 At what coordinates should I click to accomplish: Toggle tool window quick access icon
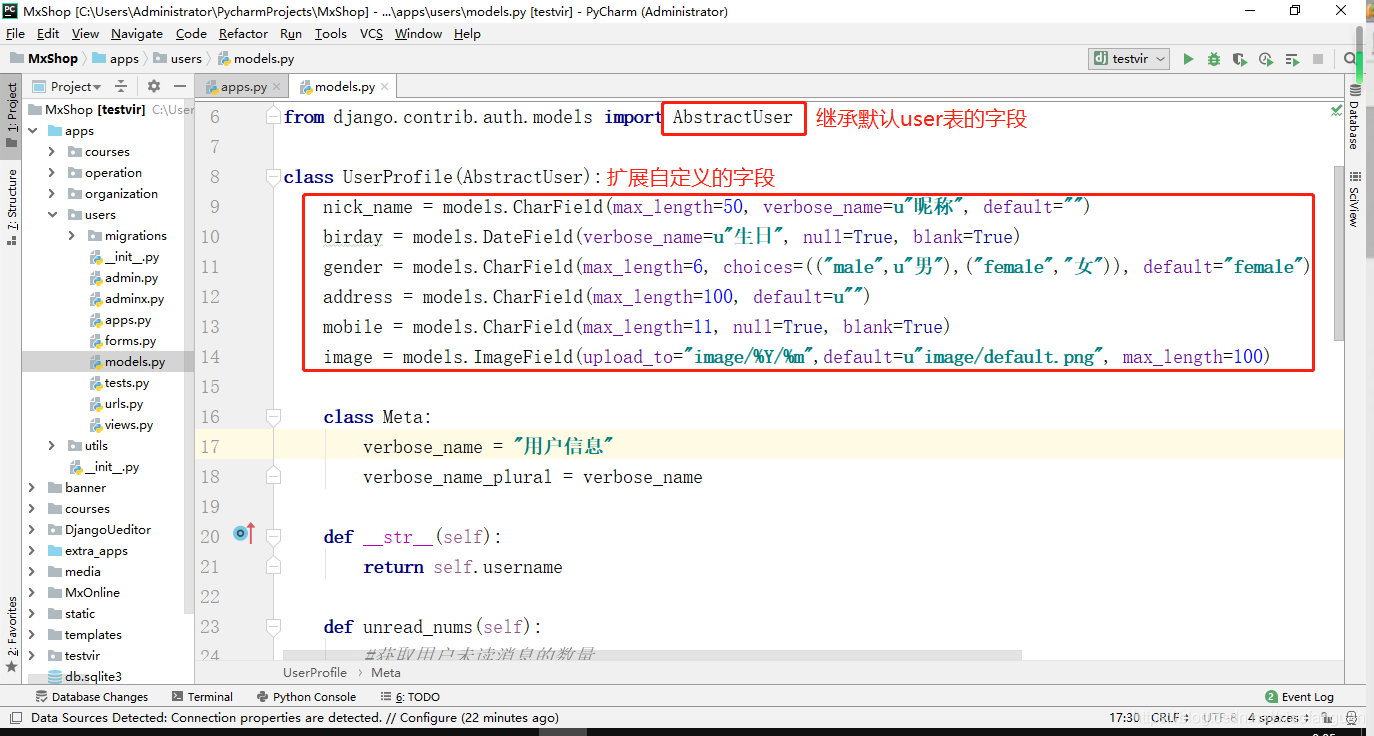click(14, 717)
